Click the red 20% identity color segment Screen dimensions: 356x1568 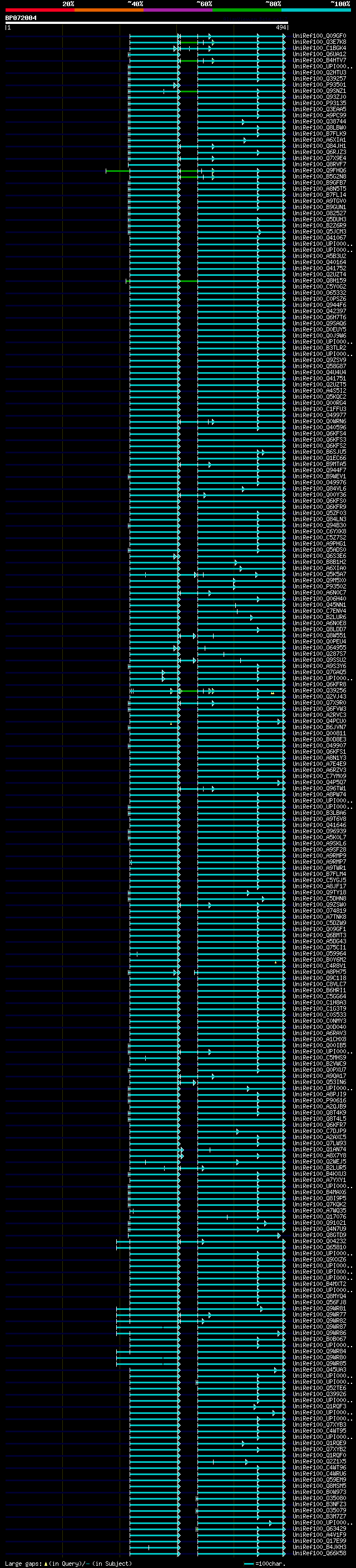[40, 10]
